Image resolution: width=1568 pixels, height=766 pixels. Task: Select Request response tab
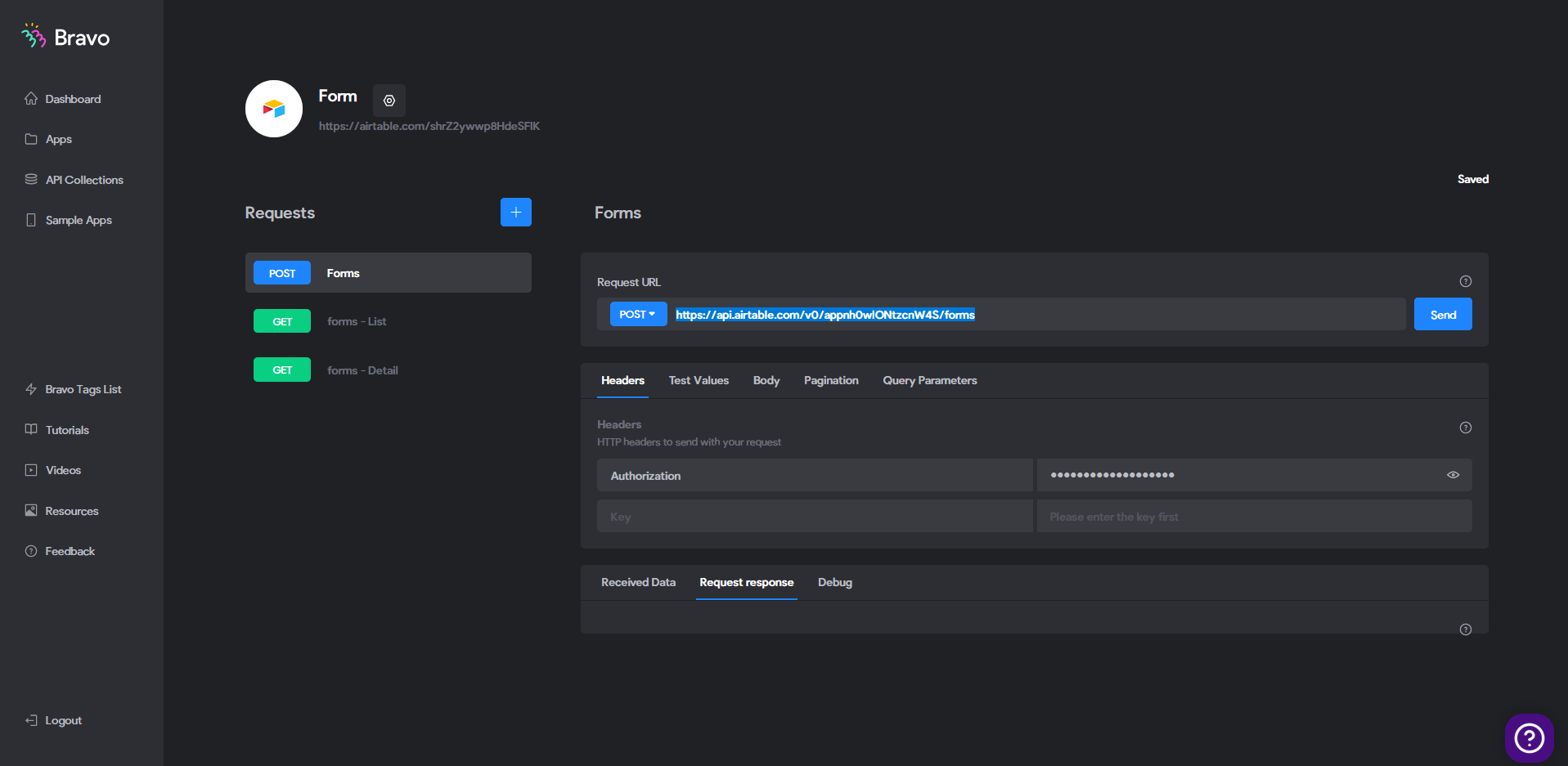tap(747, 582)
